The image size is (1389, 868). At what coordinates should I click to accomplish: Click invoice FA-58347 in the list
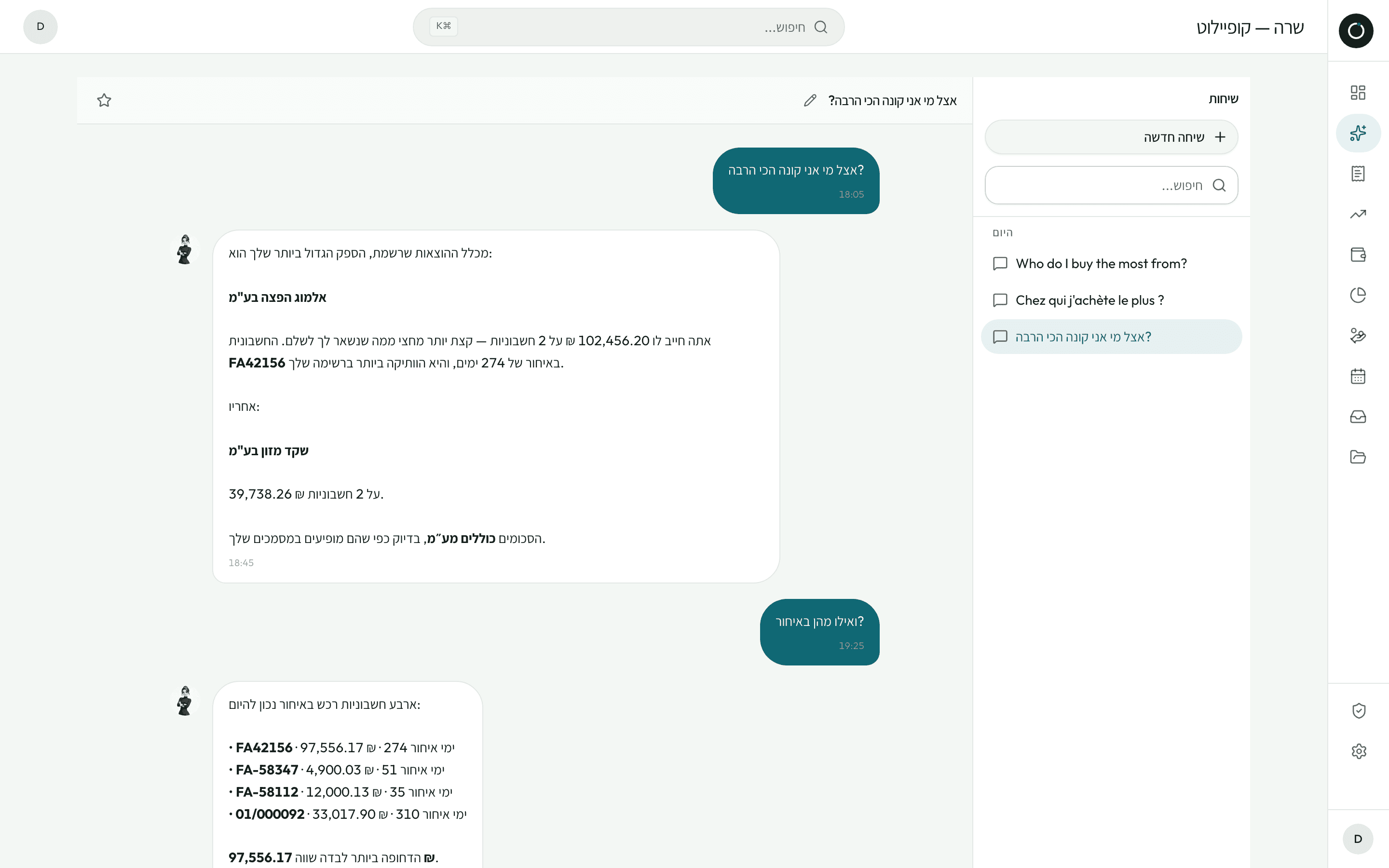coord(267,770)
